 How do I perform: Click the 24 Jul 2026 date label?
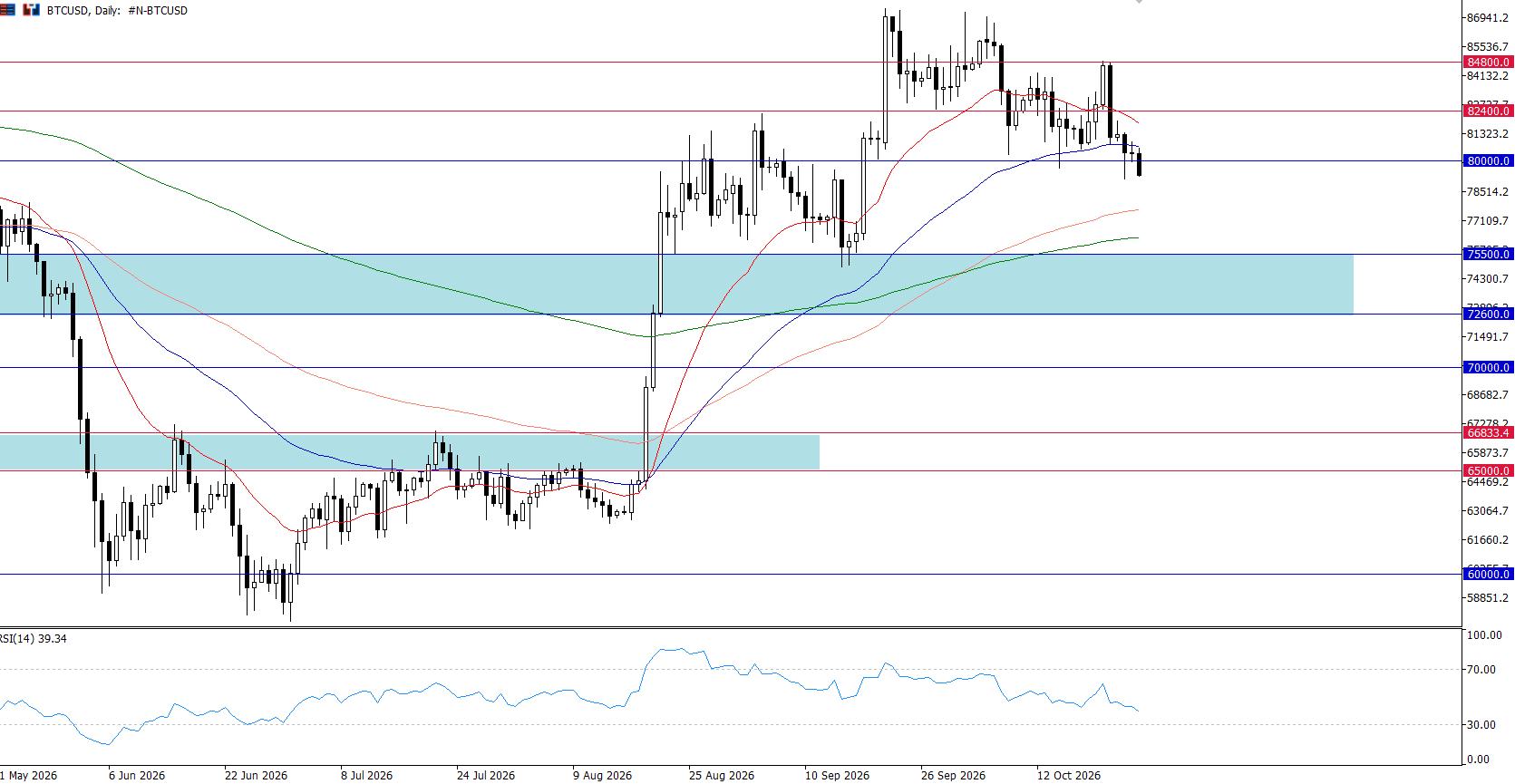point(486,776)
